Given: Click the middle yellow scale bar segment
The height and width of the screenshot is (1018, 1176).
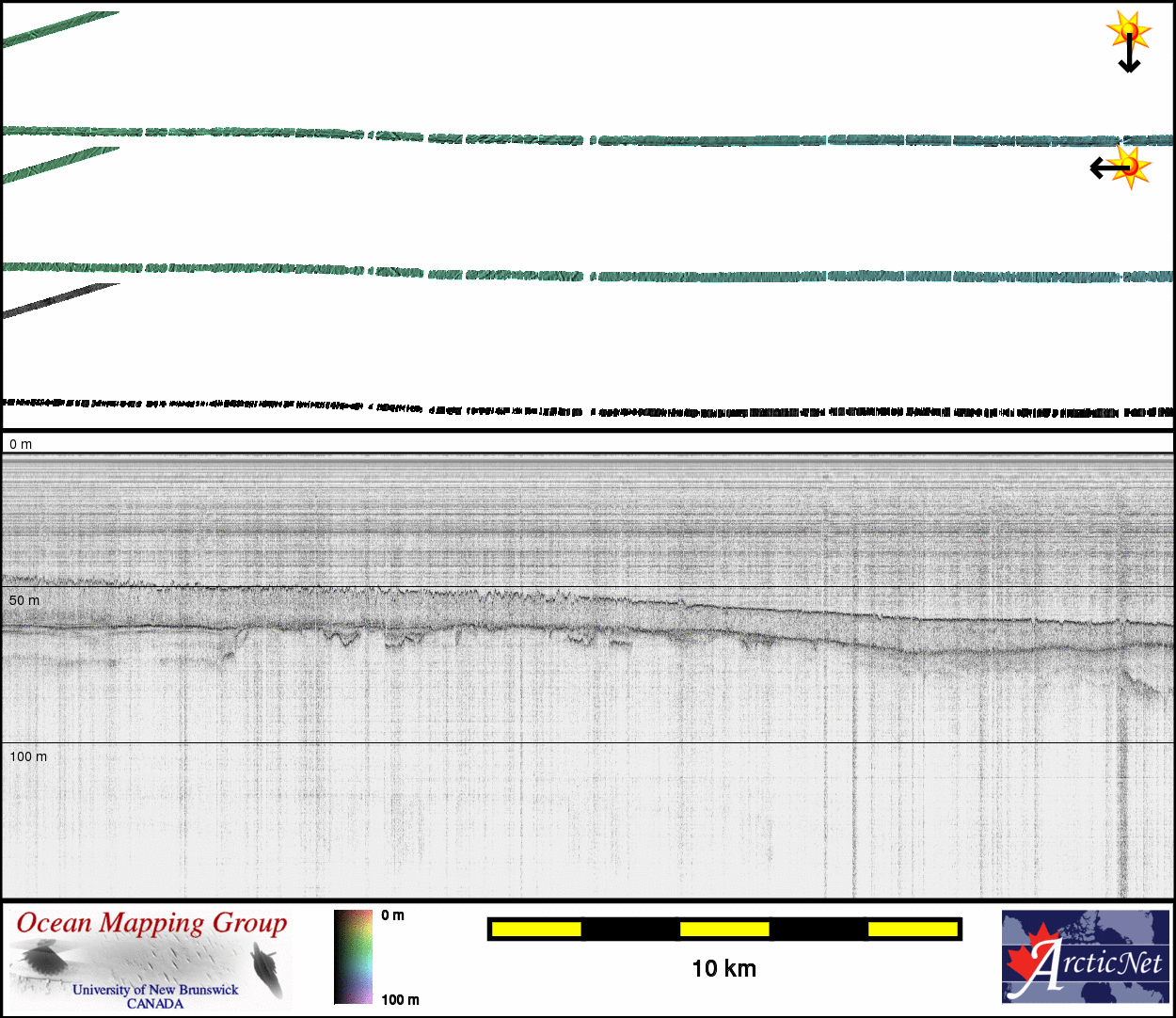Looking at the screenshot, I should (x=724, y=930).
